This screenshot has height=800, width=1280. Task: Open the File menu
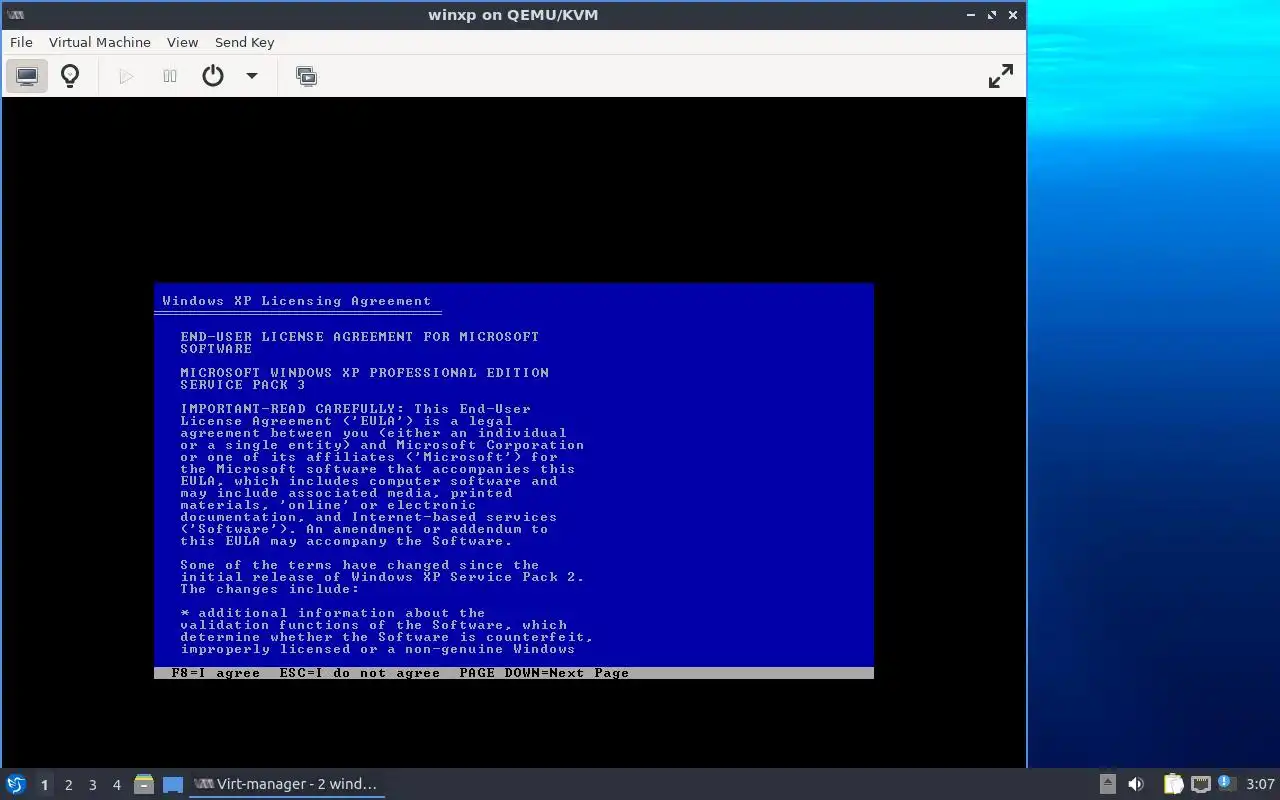[21, 42]
